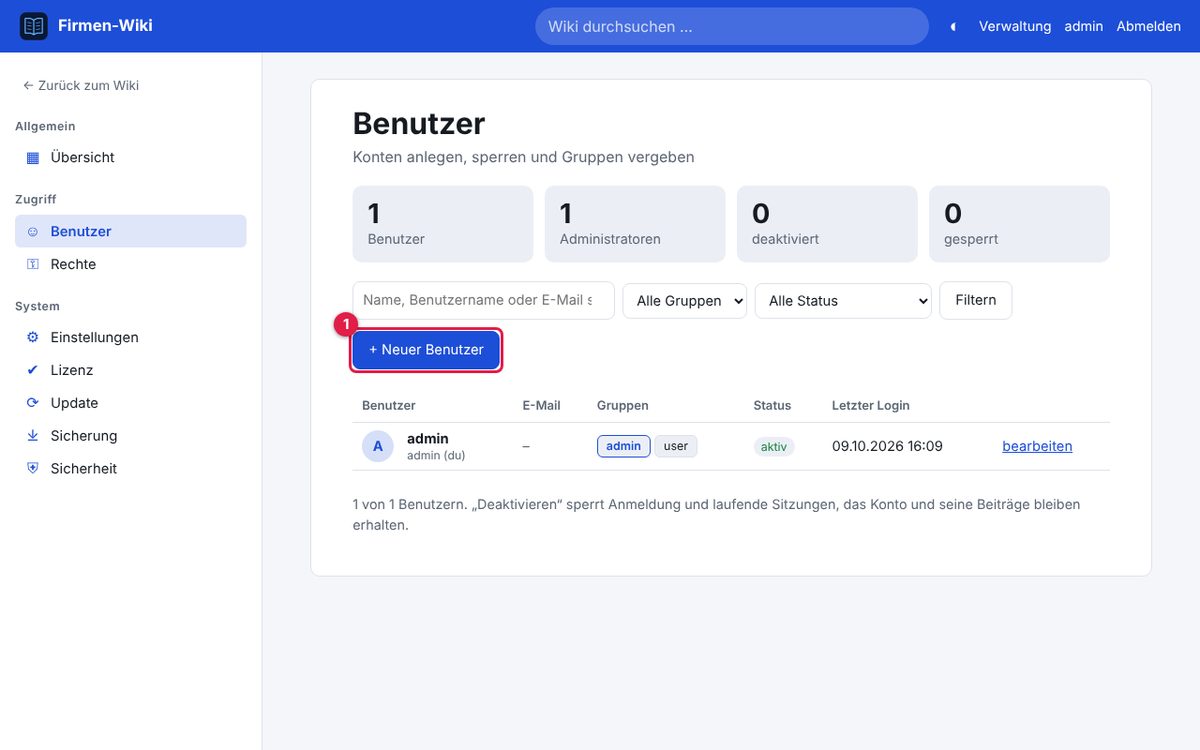Click the green "aktiv" status badge
The image size is (1200, 750).
click(x=774, y=447)
